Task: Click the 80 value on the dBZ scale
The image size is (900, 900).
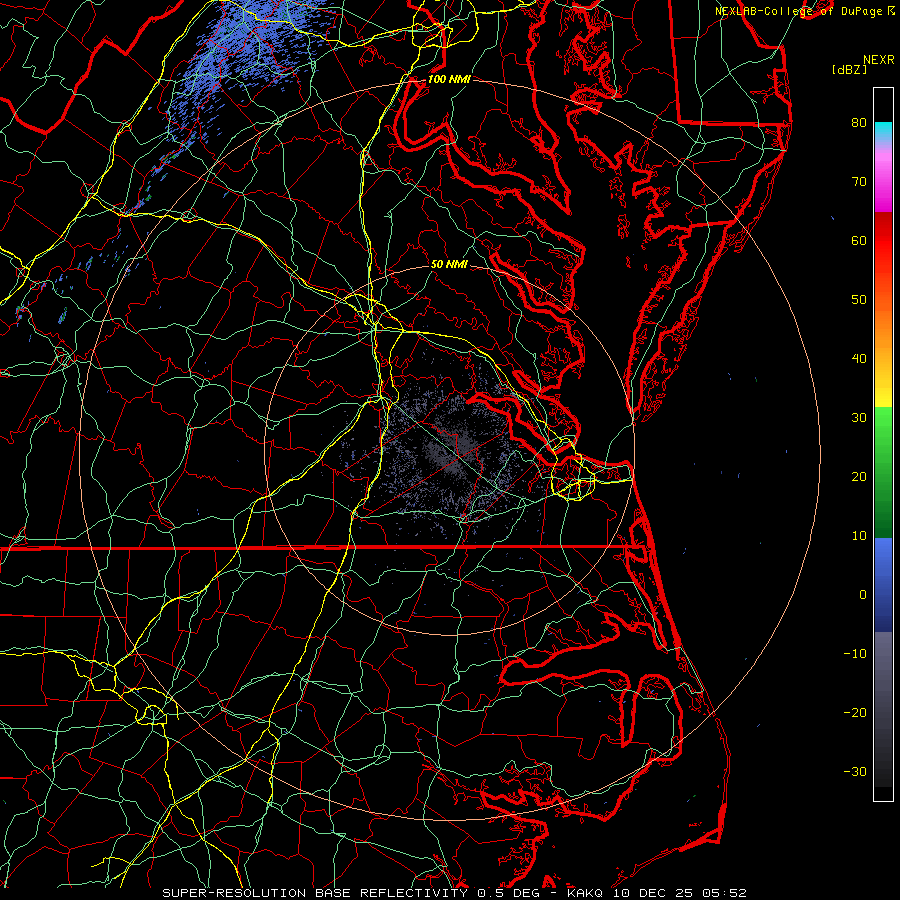Action: click(859, 122)
